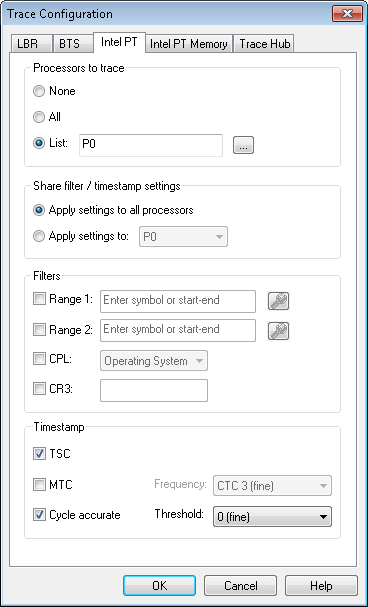This screenshot has width=368, height=607.
Task: Select the None processors radio button
Action: 39,91
